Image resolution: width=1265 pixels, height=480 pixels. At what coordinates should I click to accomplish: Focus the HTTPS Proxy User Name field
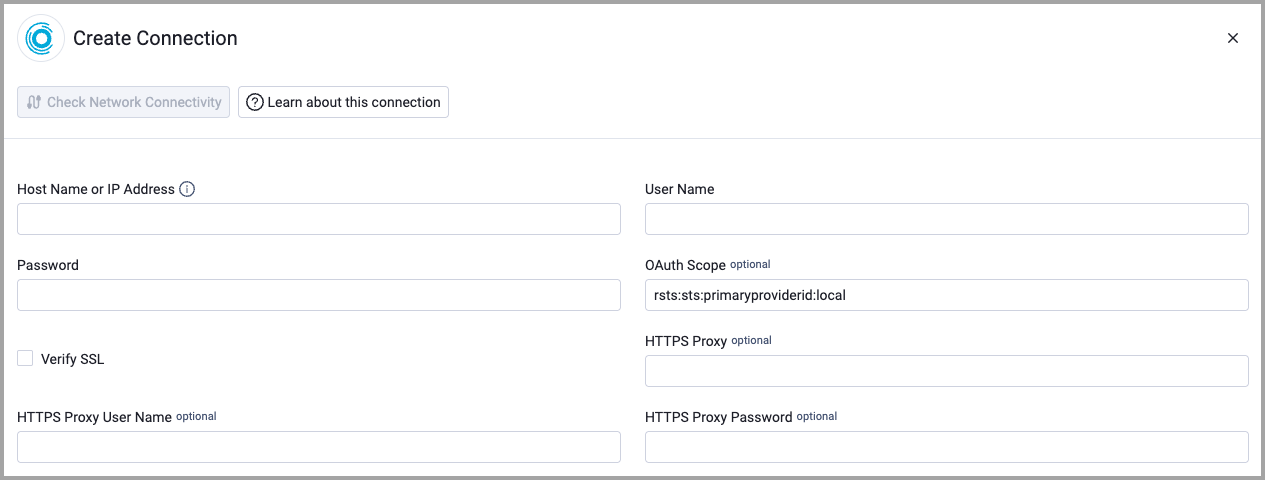coord(319,447)
